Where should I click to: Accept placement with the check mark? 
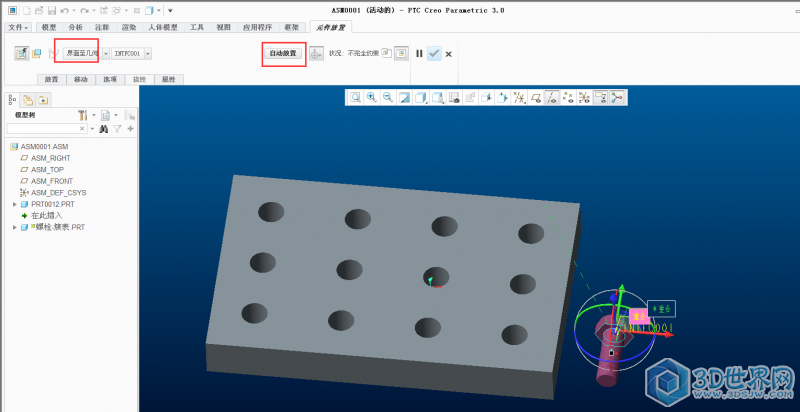coord(434,54)
